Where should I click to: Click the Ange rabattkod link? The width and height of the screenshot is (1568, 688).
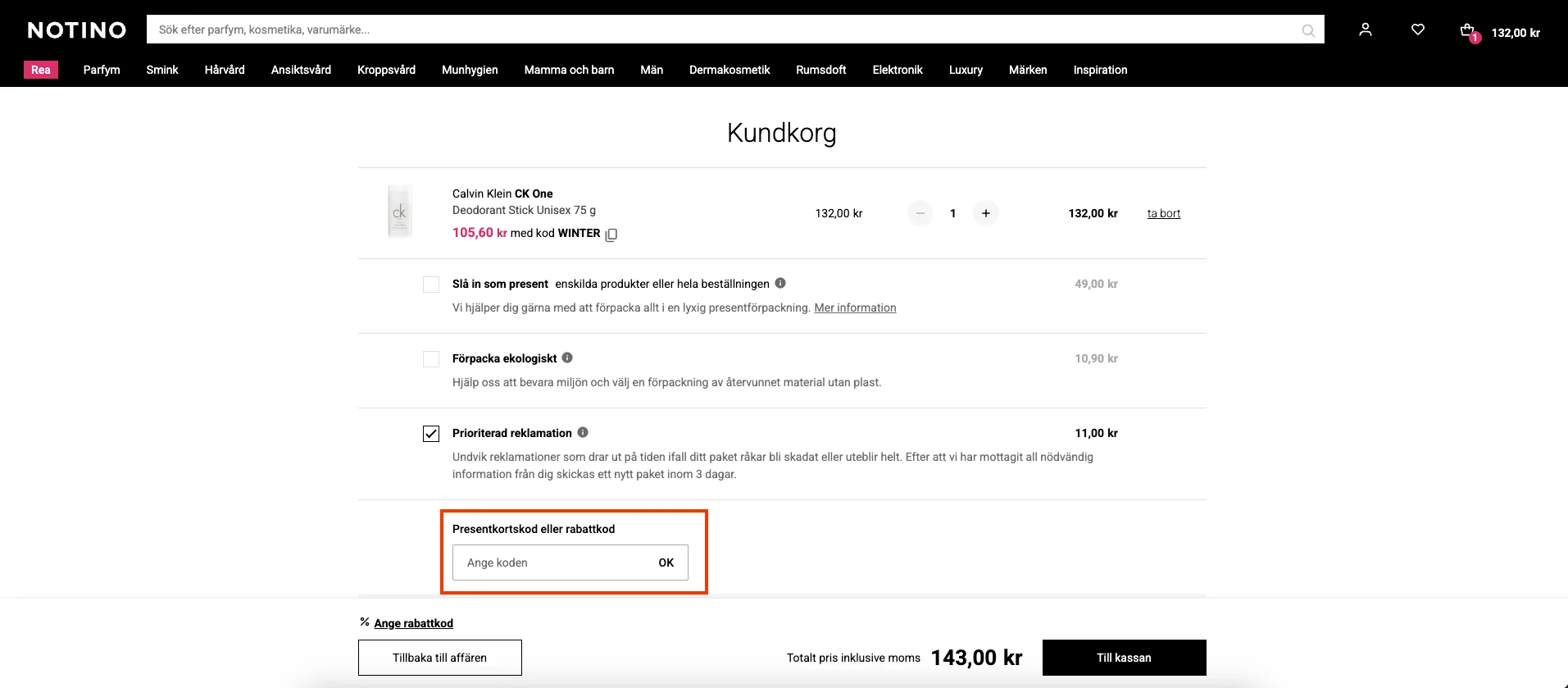click(x=413, y=623)
